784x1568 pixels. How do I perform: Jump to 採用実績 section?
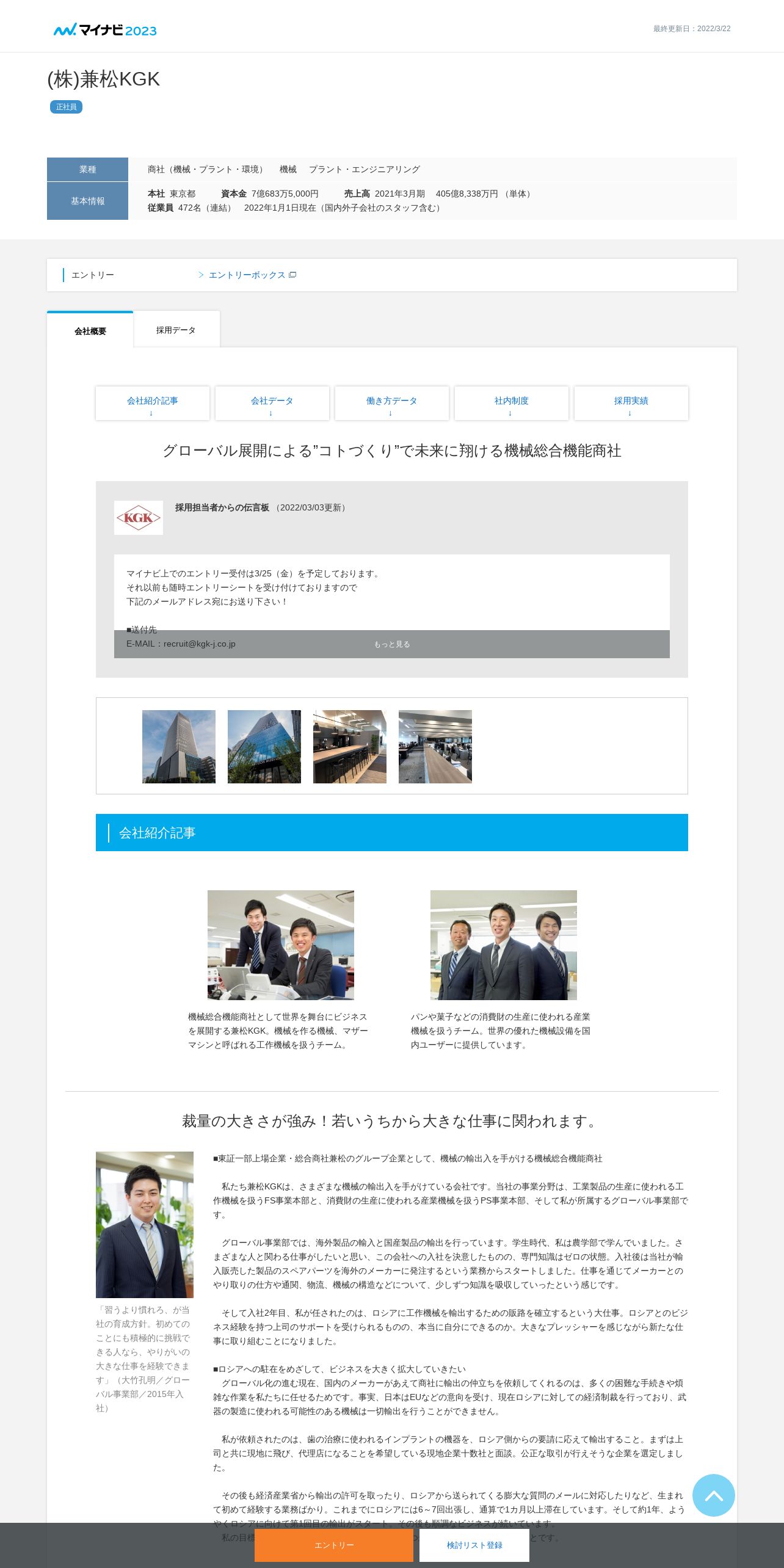631,403
